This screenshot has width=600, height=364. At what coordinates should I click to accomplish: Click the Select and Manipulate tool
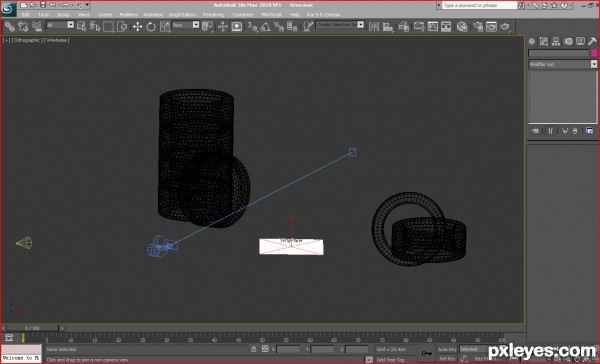[x=223, y=26]
